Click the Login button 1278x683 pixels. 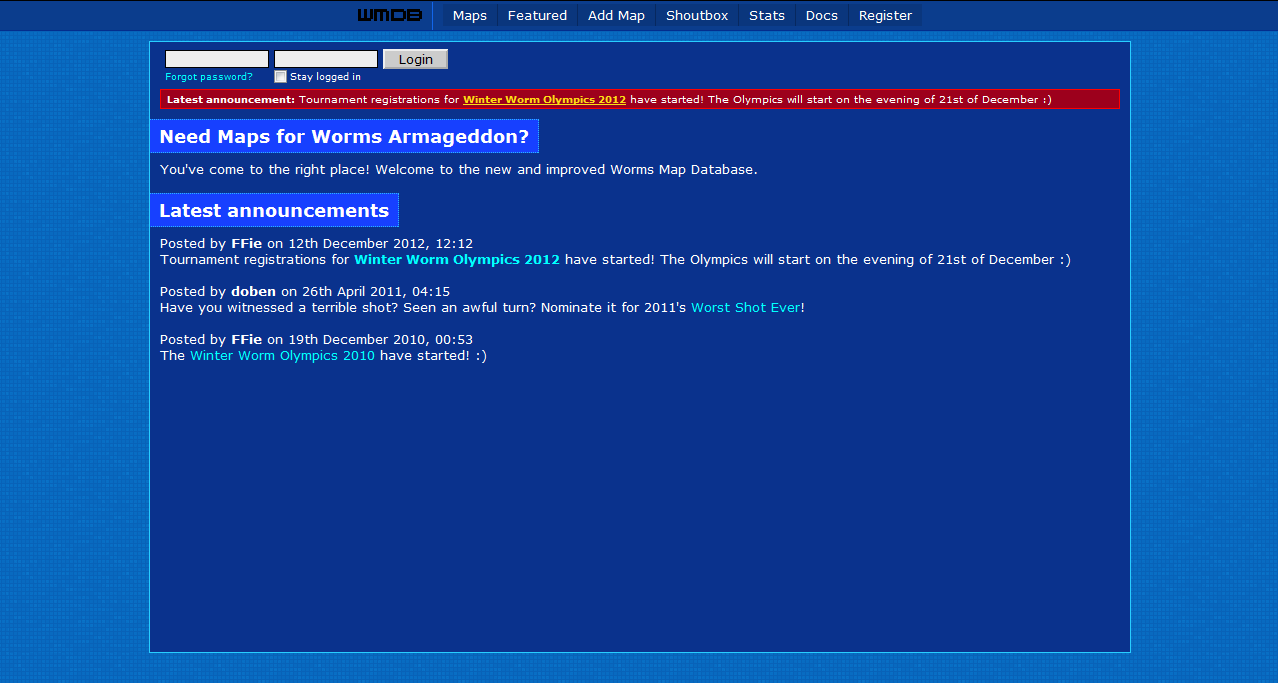416,59
